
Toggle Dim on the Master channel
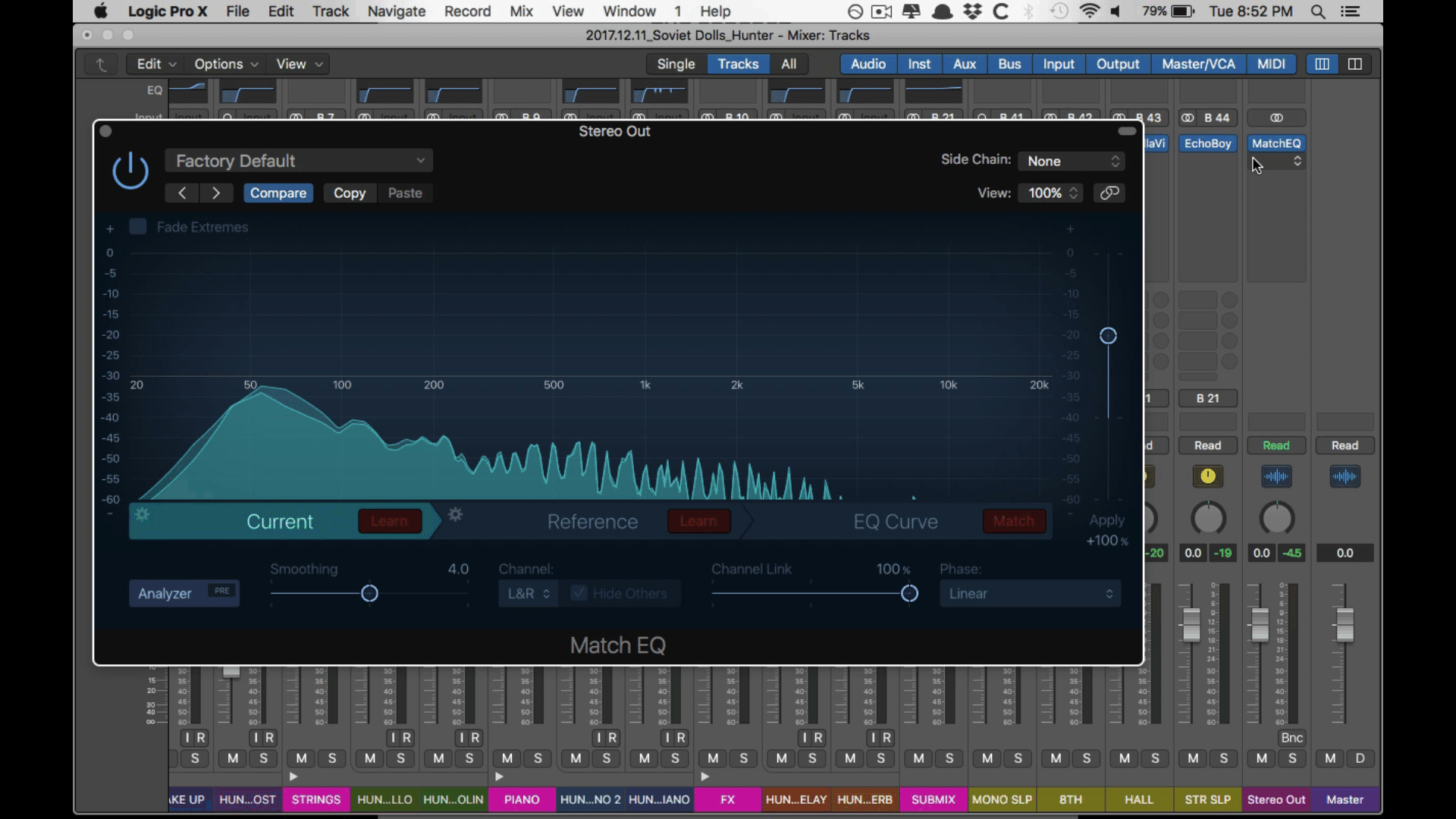tap(1360, 758)
